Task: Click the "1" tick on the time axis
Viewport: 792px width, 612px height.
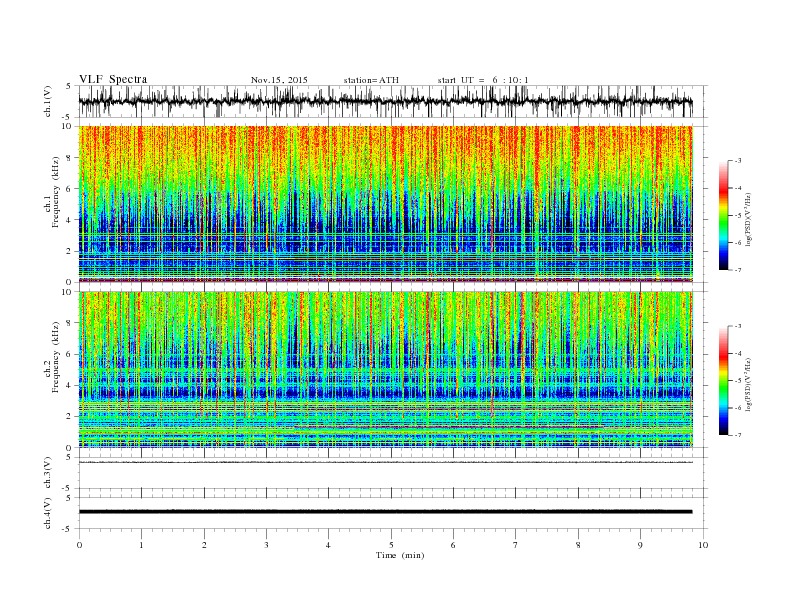Action: (142, 545)
